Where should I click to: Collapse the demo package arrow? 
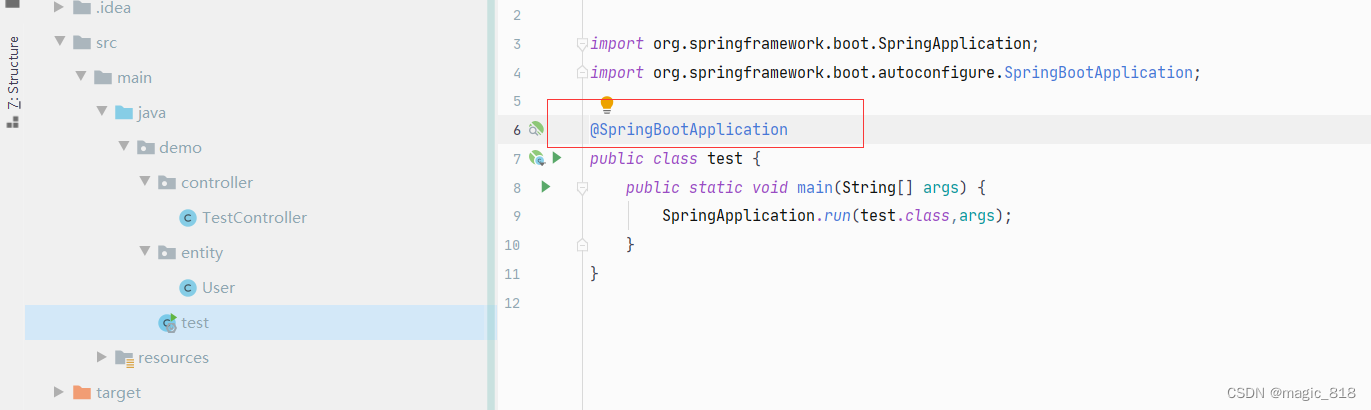pos(123,147)
